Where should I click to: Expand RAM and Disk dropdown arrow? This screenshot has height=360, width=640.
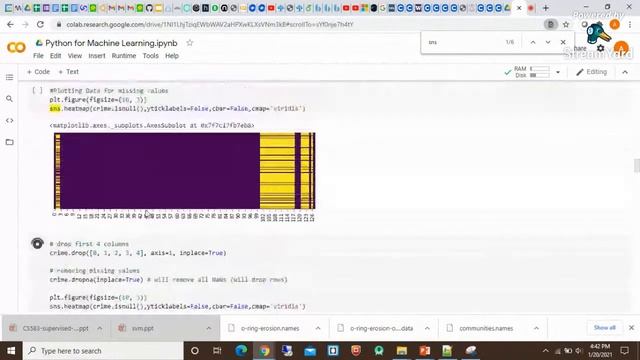558,72
